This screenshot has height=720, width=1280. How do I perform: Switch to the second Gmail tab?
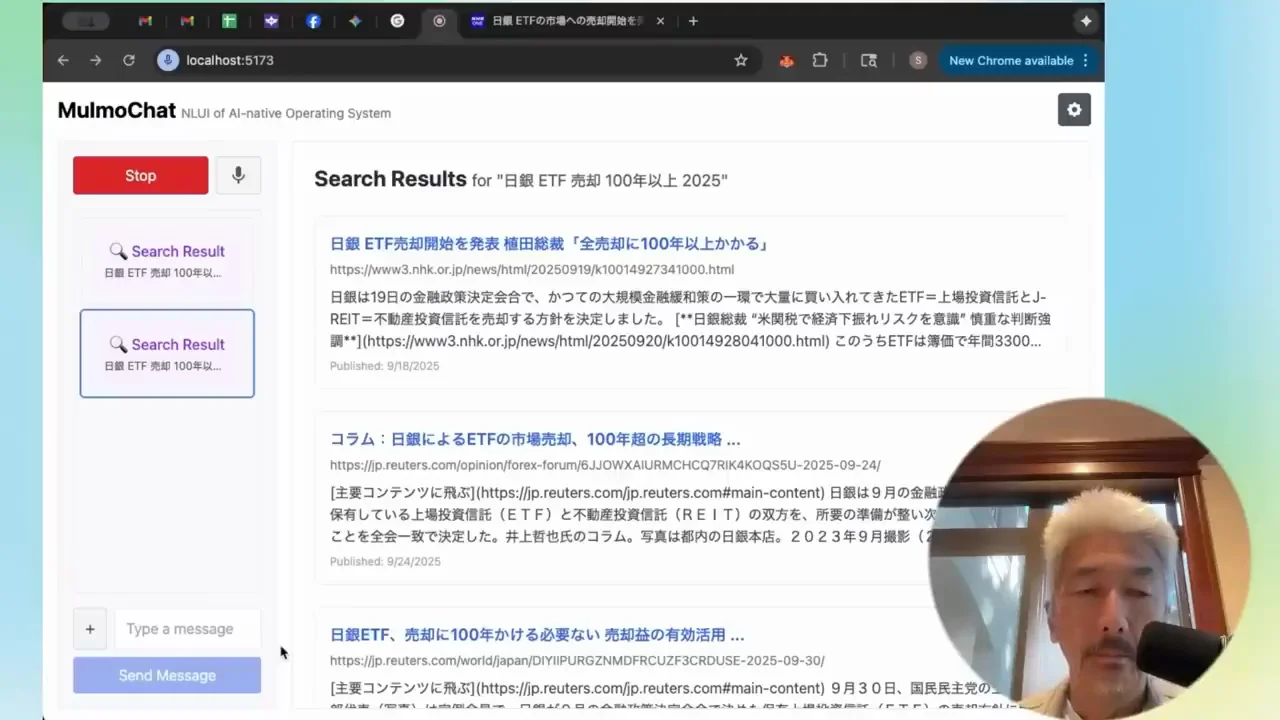187,21
